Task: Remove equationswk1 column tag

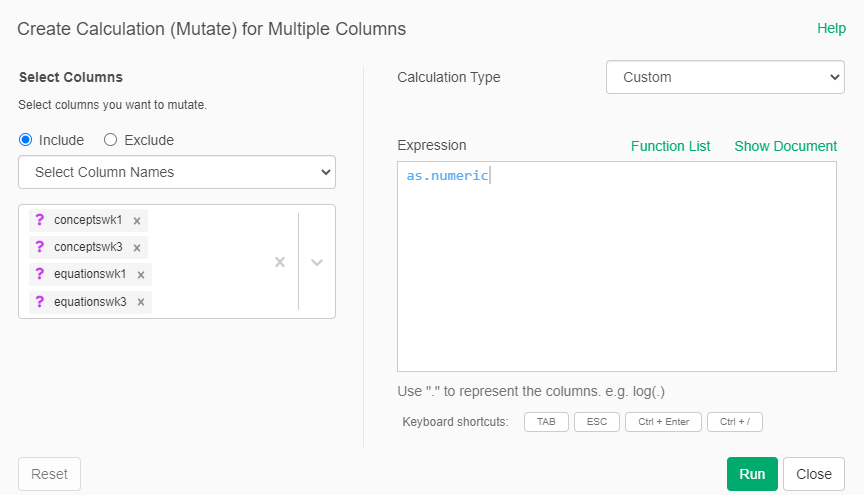Action: (141, 275)
